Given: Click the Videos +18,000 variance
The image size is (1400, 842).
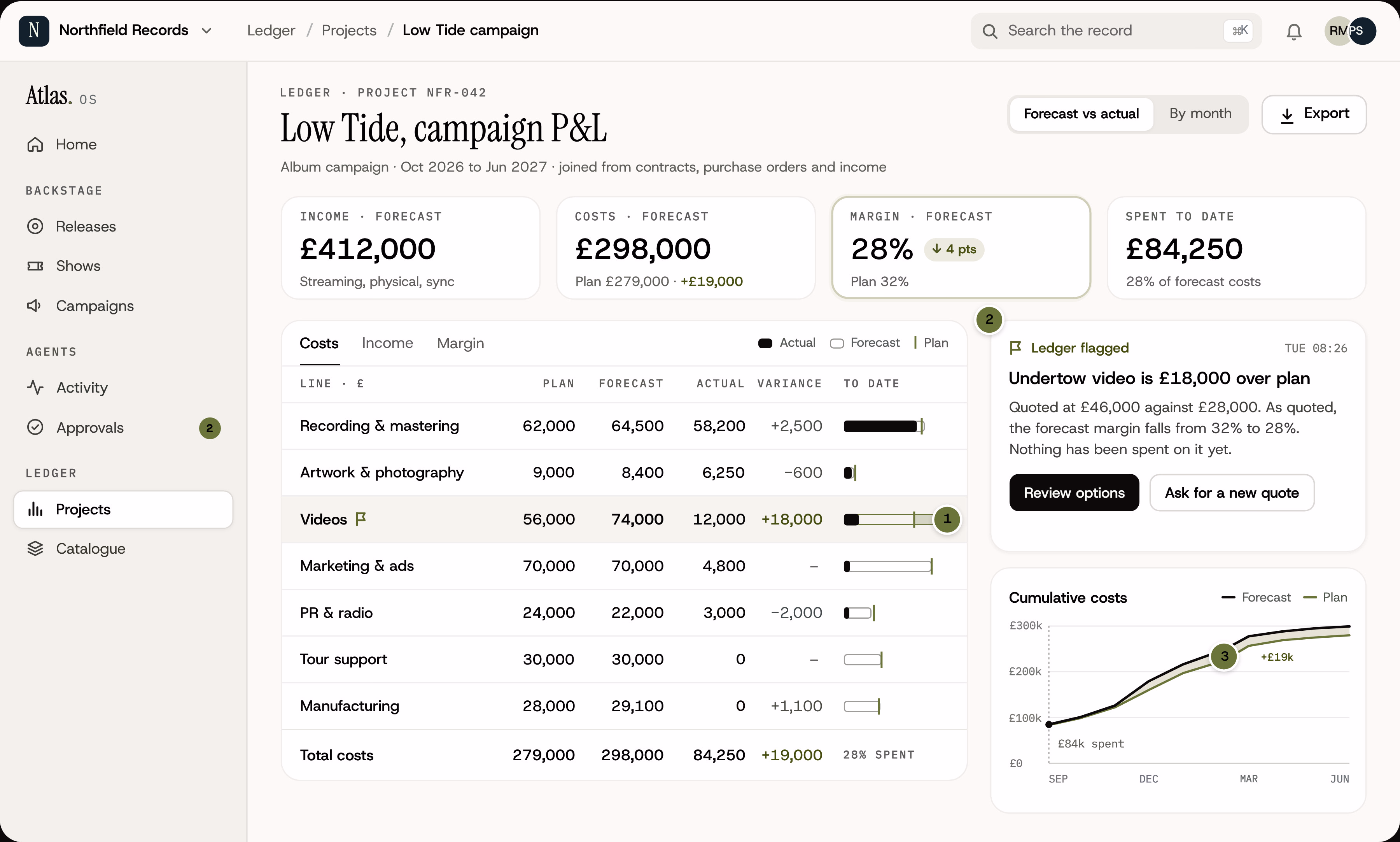Looking at the screenshot, I should 791,519.
